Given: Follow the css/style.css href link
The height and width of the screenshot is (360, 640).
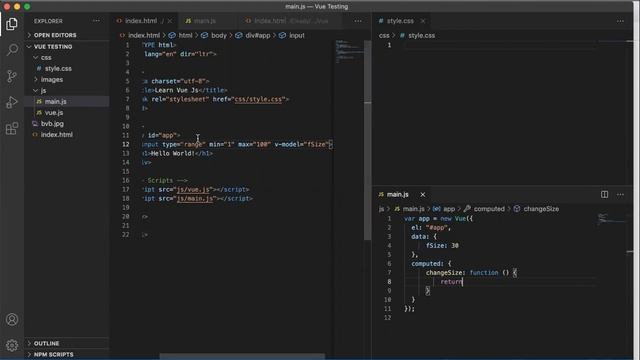Looking at the screenshot, I should click(x=258, y=99).
